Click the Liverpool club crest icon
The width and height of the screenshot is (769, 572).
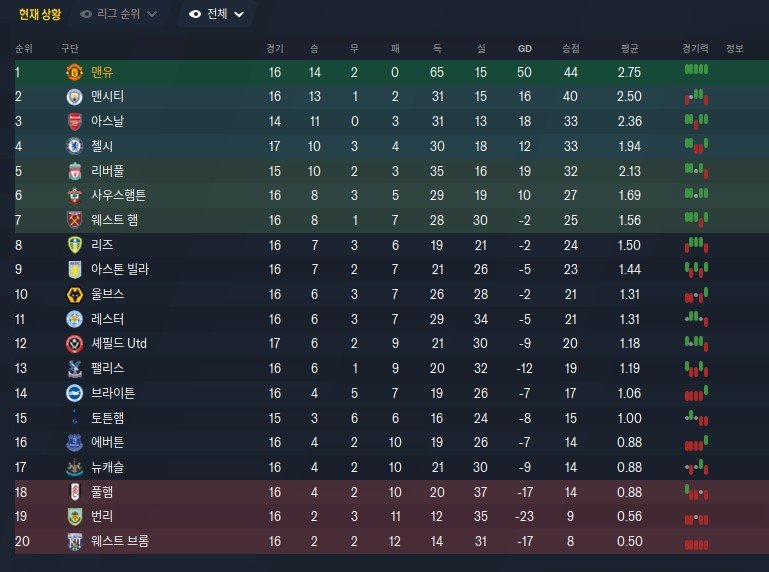pyautogui.click(x=75, y=171)
